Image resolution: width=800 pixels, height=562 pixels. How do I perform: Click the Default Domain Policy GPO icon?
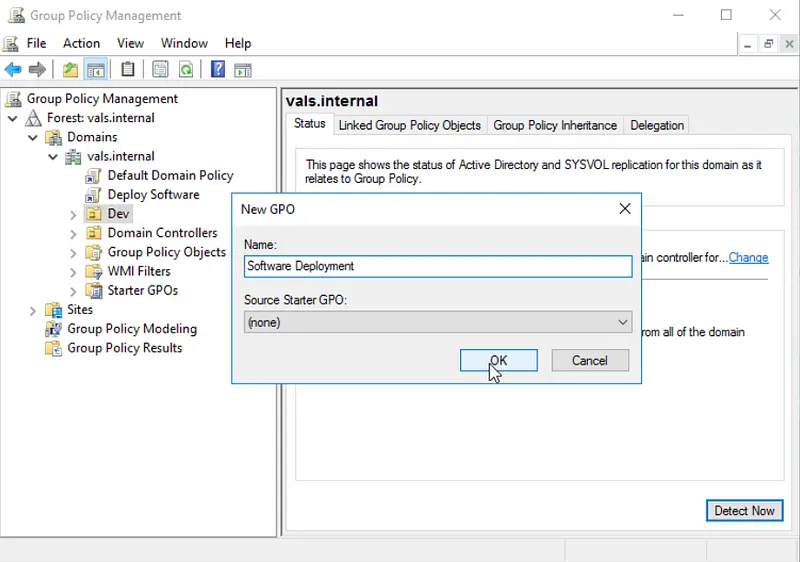[93, 176]
